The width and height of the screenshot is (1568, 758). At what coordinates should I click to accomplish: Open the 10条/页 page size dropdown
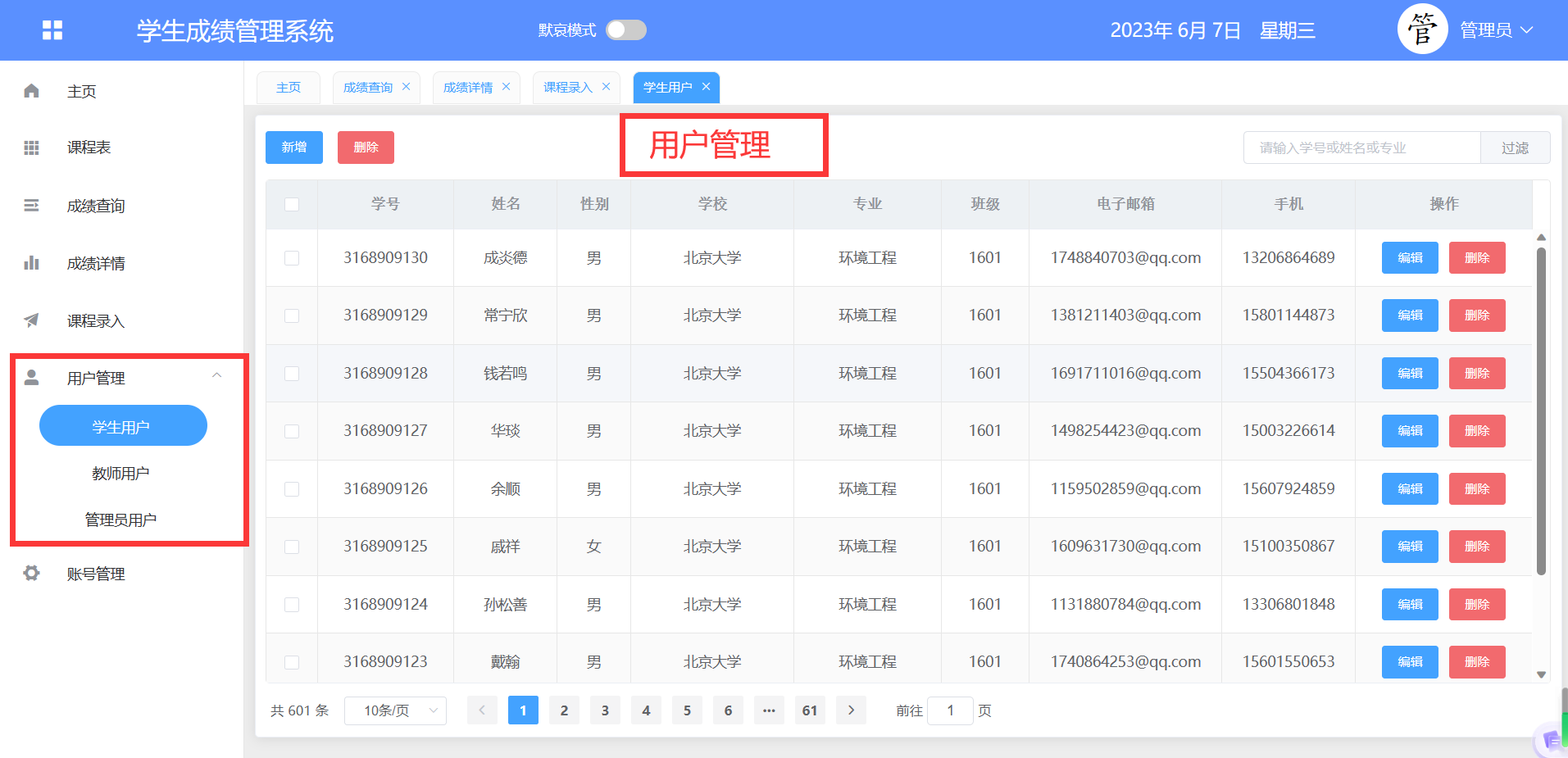[395, 710]
